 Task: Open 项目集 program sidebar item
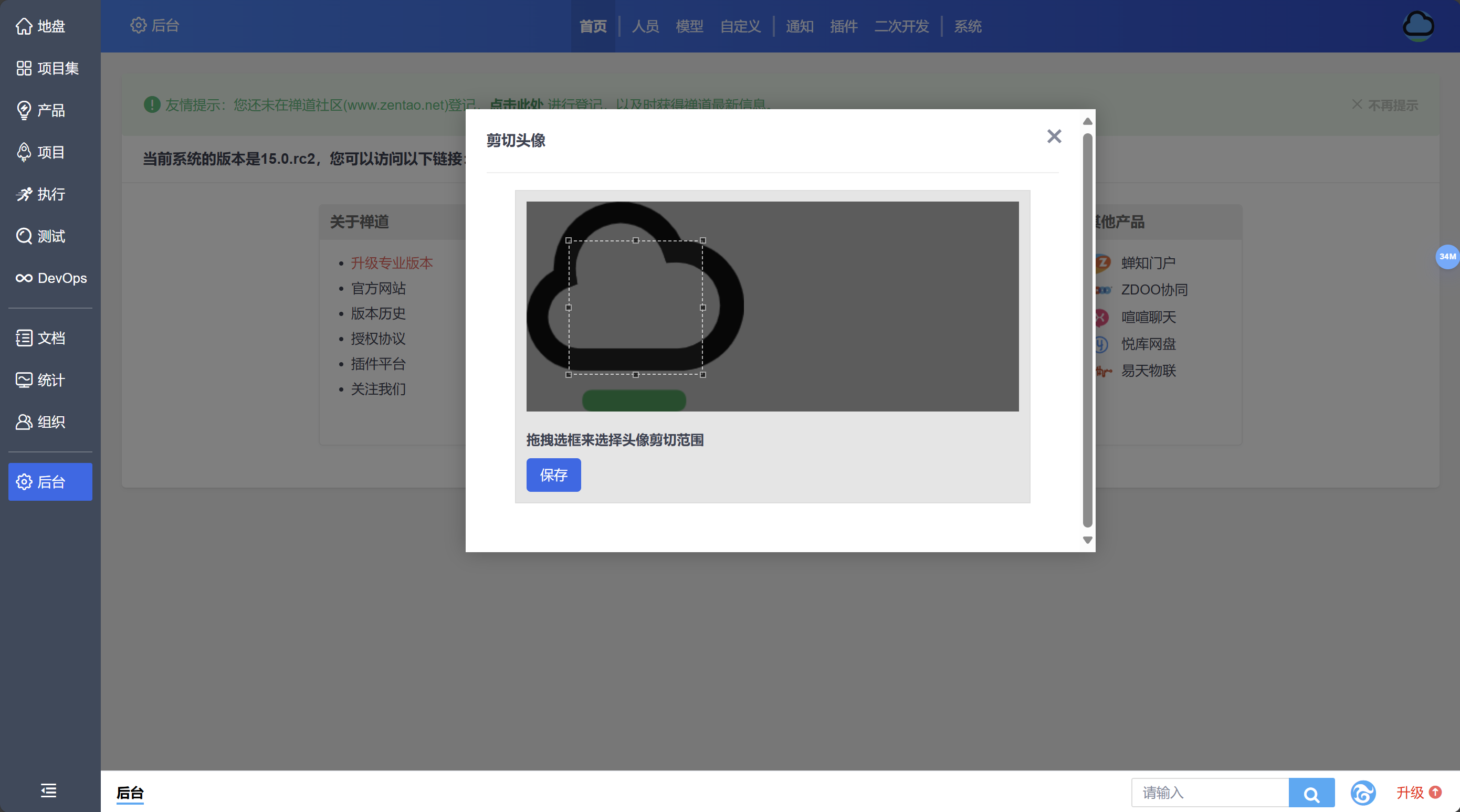[48, 68]
